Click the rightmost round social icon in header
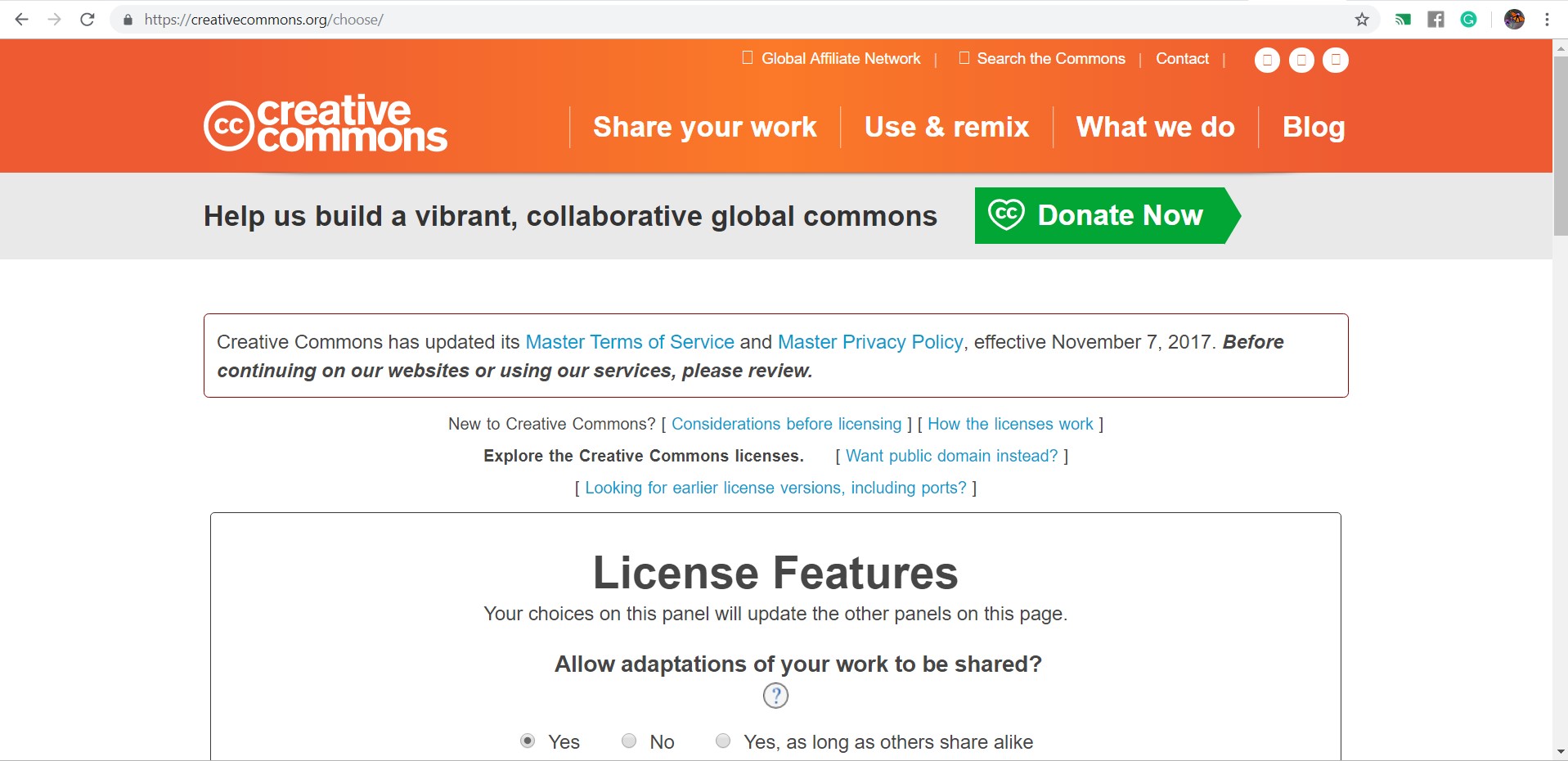The width and height of the screenshot is (1568, 761). (1336, 60)
